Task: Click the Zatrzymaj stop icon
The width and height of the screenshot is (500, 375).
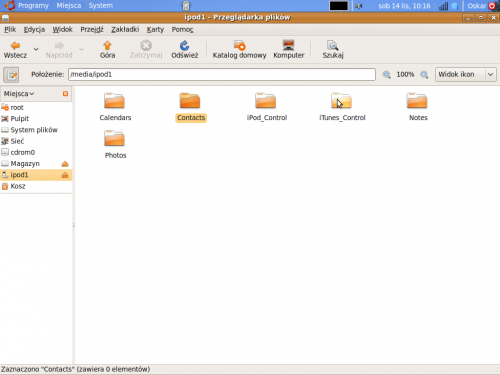Action: tap(146, 45)
